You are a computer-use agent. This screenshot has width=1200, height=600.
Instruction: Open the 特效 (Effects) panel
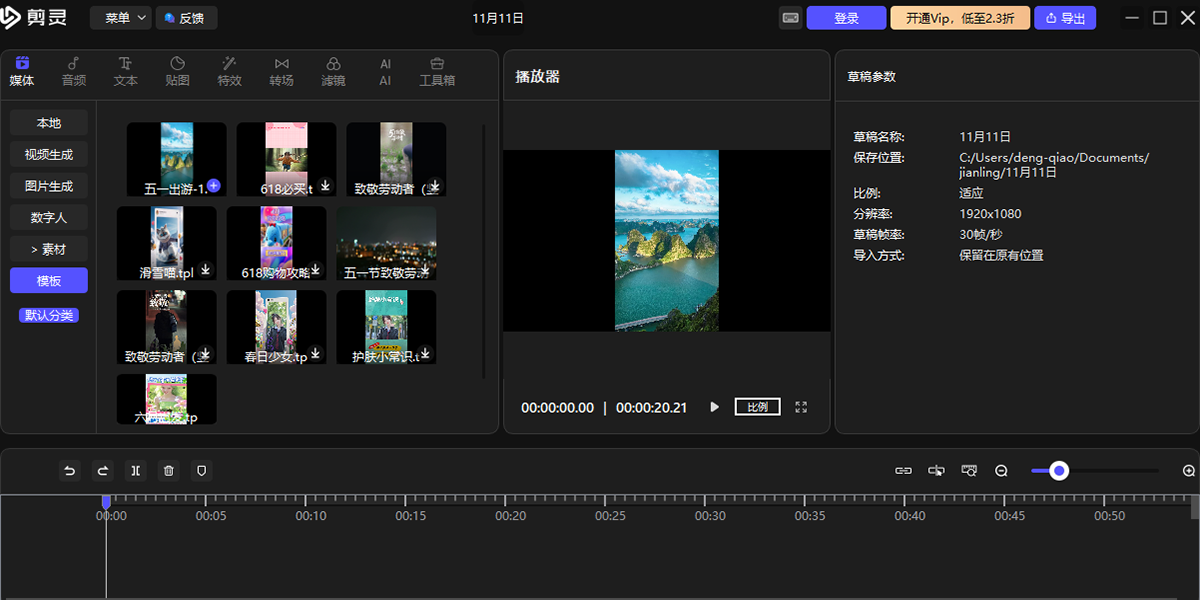(229, 70)
